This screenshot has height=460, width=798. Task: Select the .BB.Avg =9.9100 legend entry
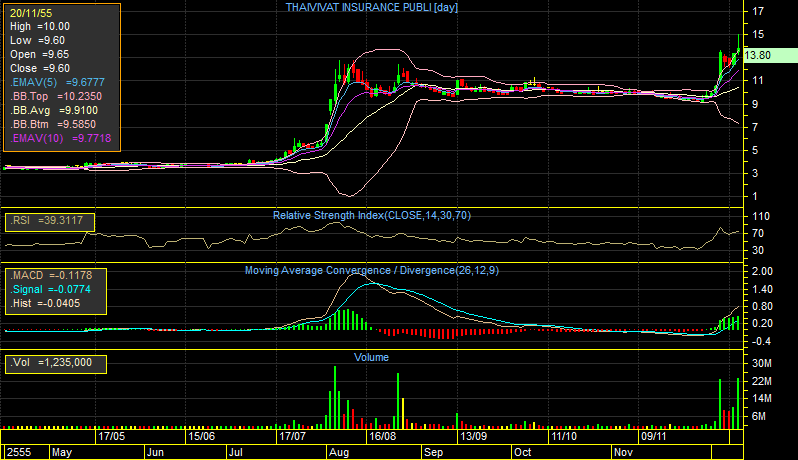coord(54,110)
